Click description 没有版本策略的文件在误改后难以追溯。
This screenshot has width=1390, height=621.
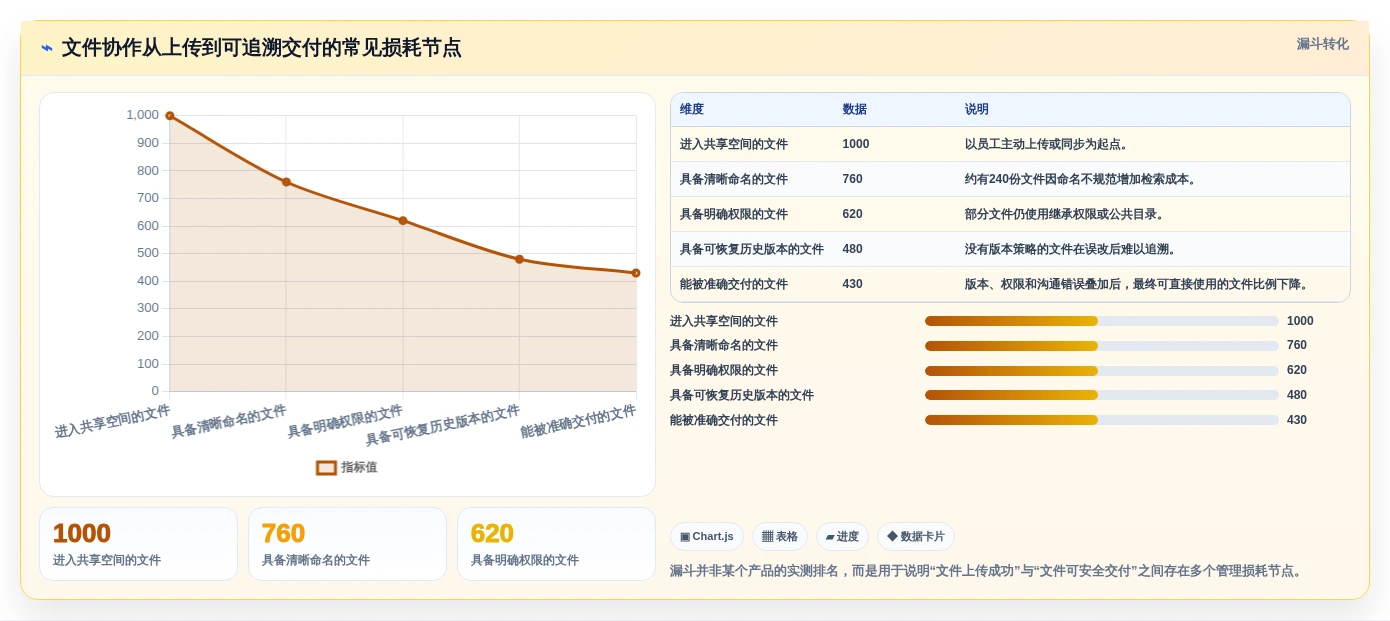click(x=1073, y=249)
